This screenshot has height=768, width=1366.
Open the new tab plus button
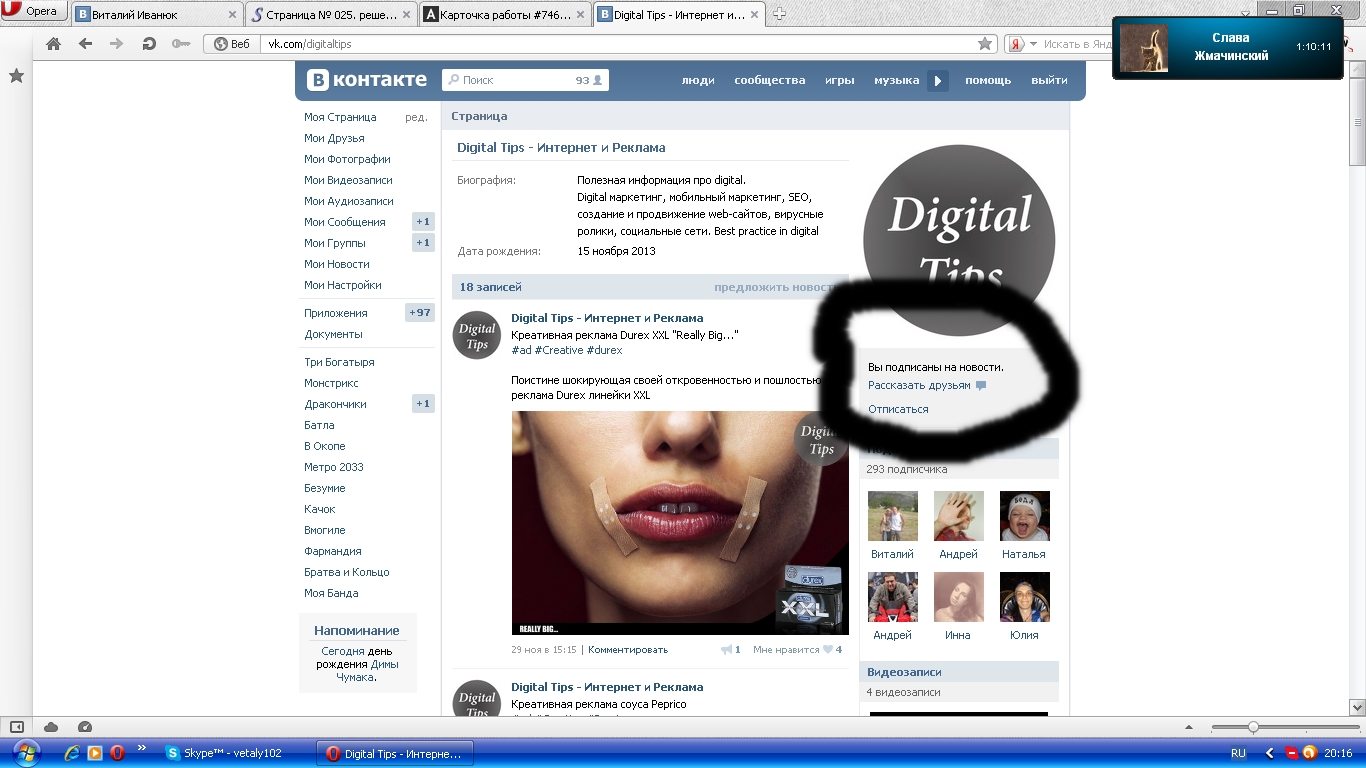coord(780,14)
